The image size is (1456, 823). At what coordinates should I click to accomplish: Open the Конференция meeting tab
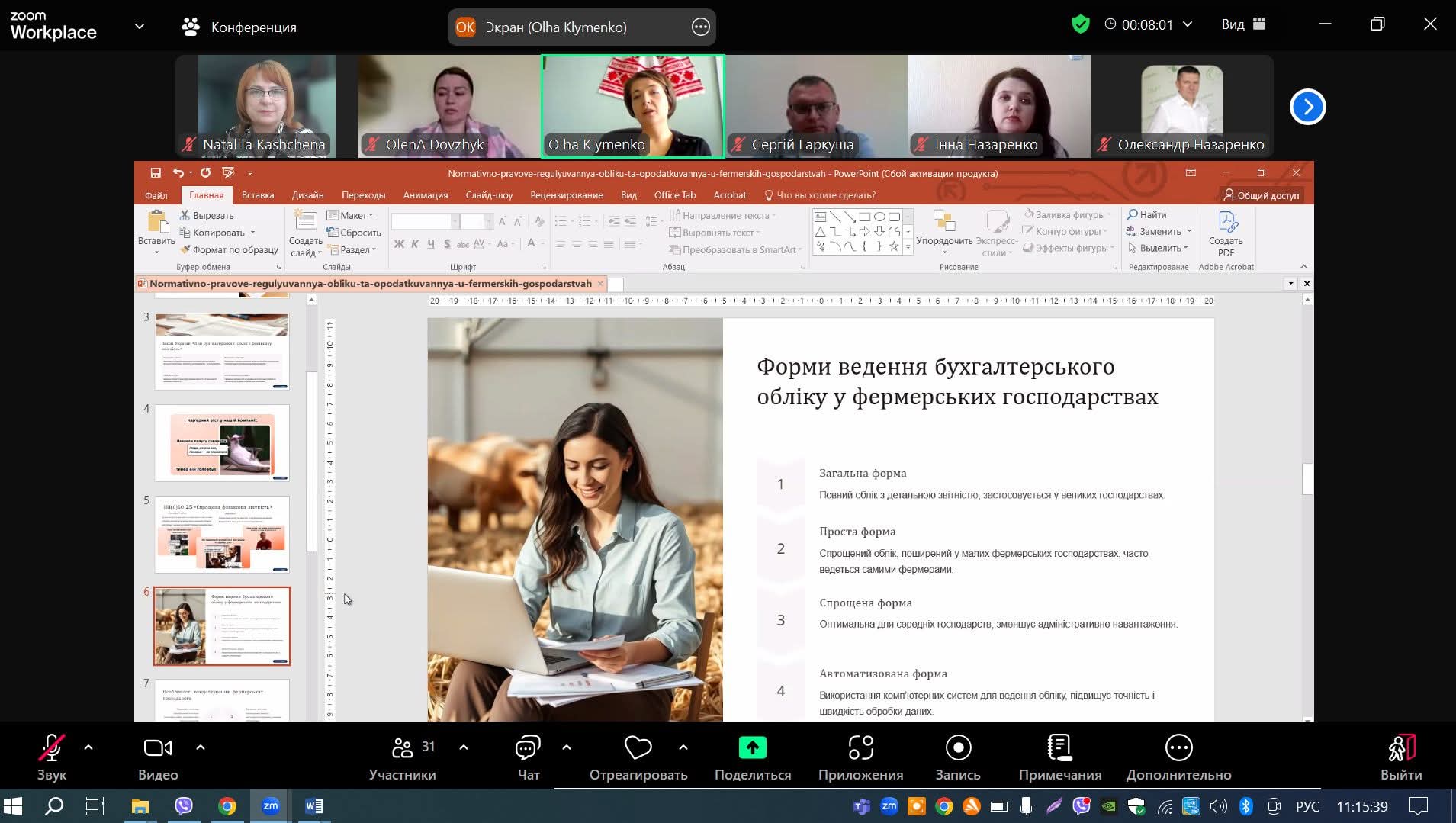pyautogui.click(x=239, y=27)
